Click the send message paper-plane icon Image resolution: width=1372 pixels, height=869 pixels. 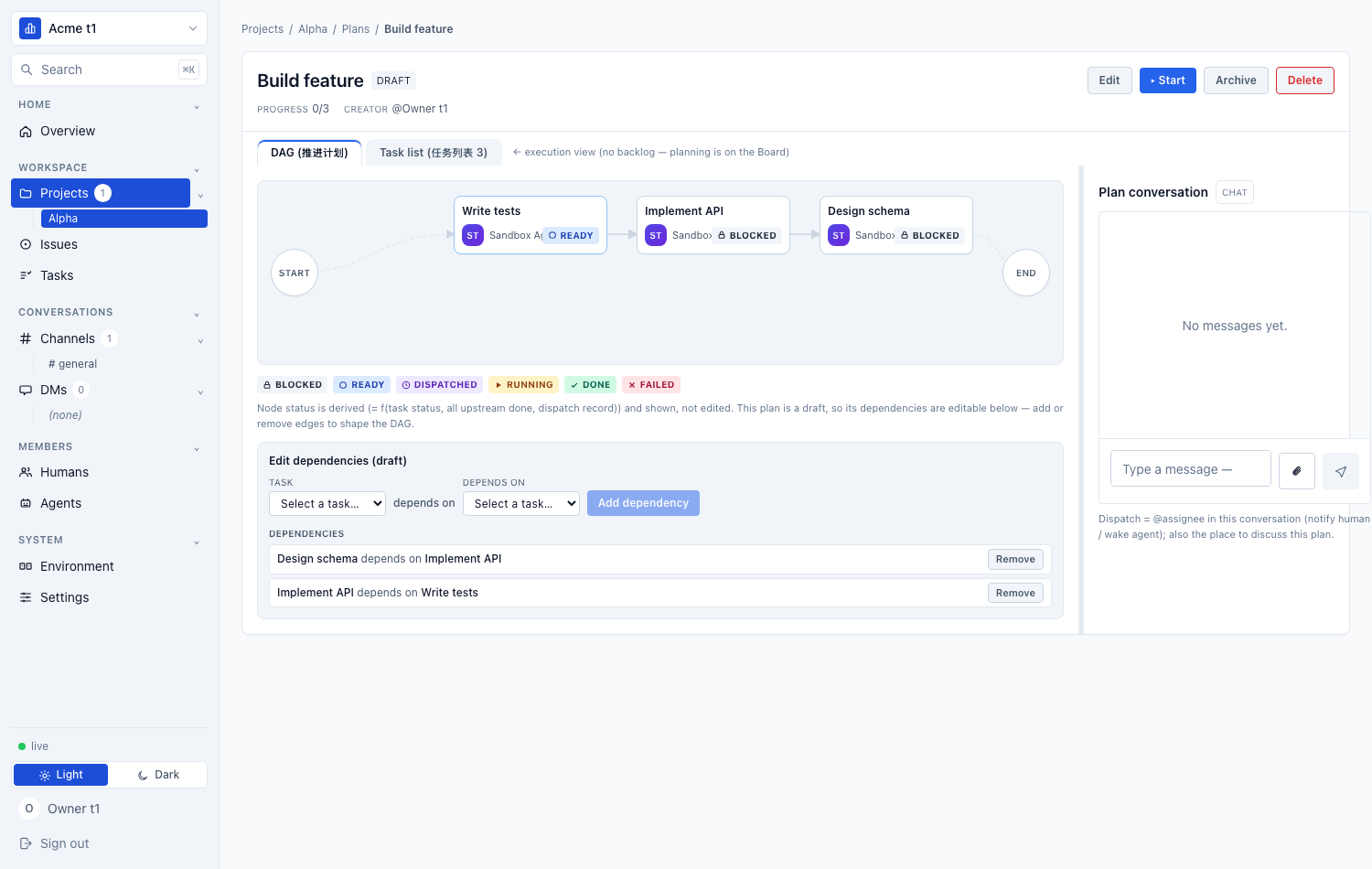point(1341,471)
